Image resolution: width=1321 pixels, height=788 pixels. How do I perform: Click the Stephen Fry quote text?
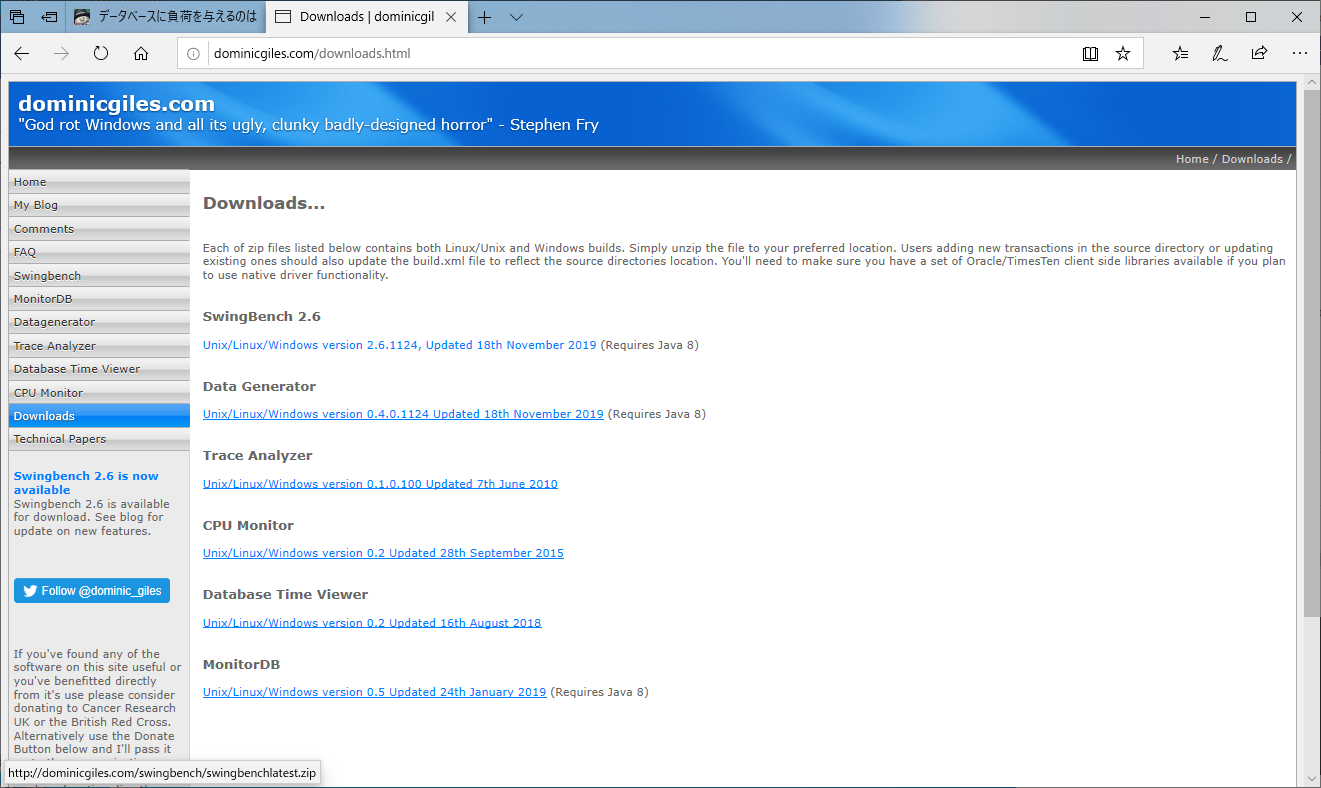[308, 125]
